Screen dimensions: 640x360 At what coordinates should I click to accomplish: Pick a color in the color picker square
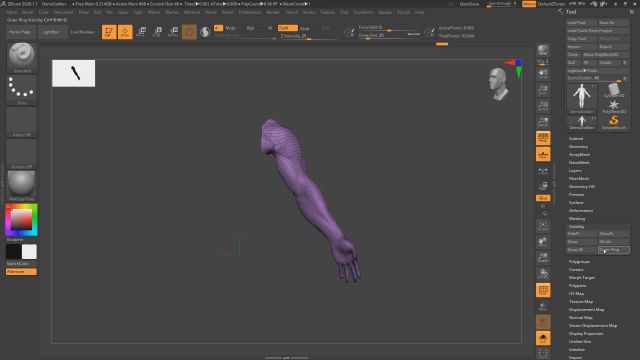21,220
